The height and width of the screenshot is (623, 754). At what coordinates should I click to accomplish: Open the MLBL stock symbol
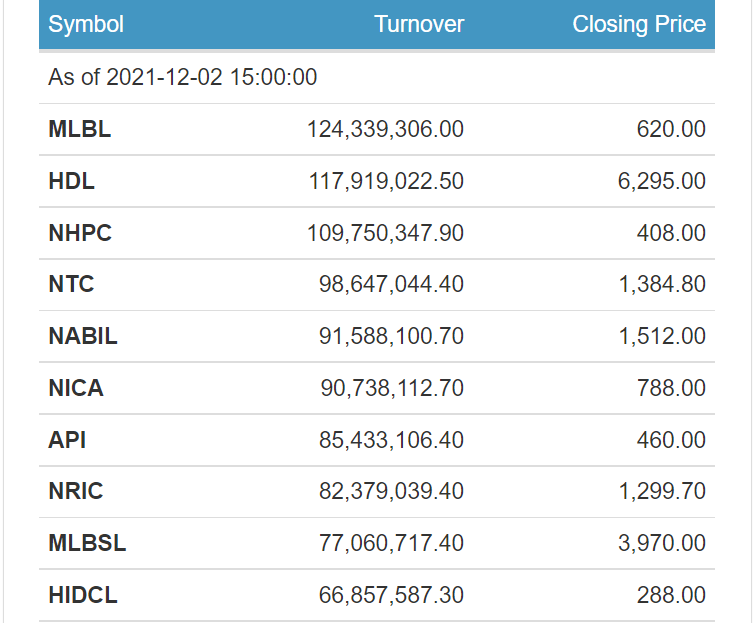point(80,129)
